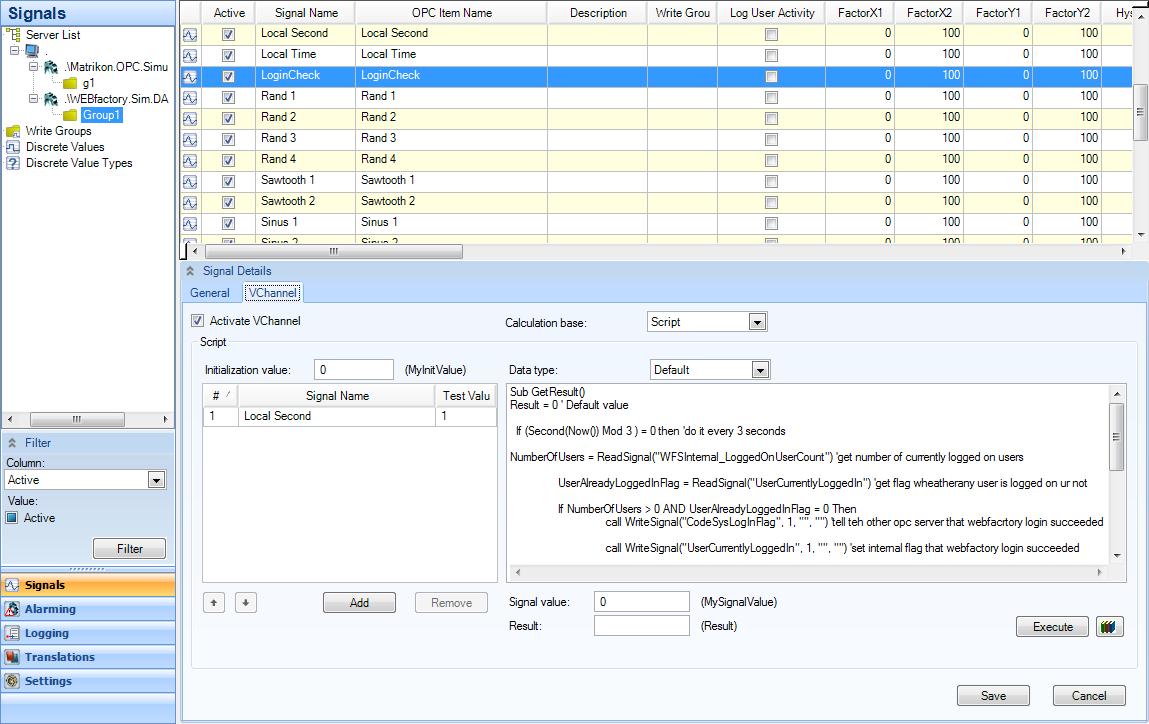Open the Translations section in the sidebar
Screen dimensions: 1149x724
coord(59,657)
